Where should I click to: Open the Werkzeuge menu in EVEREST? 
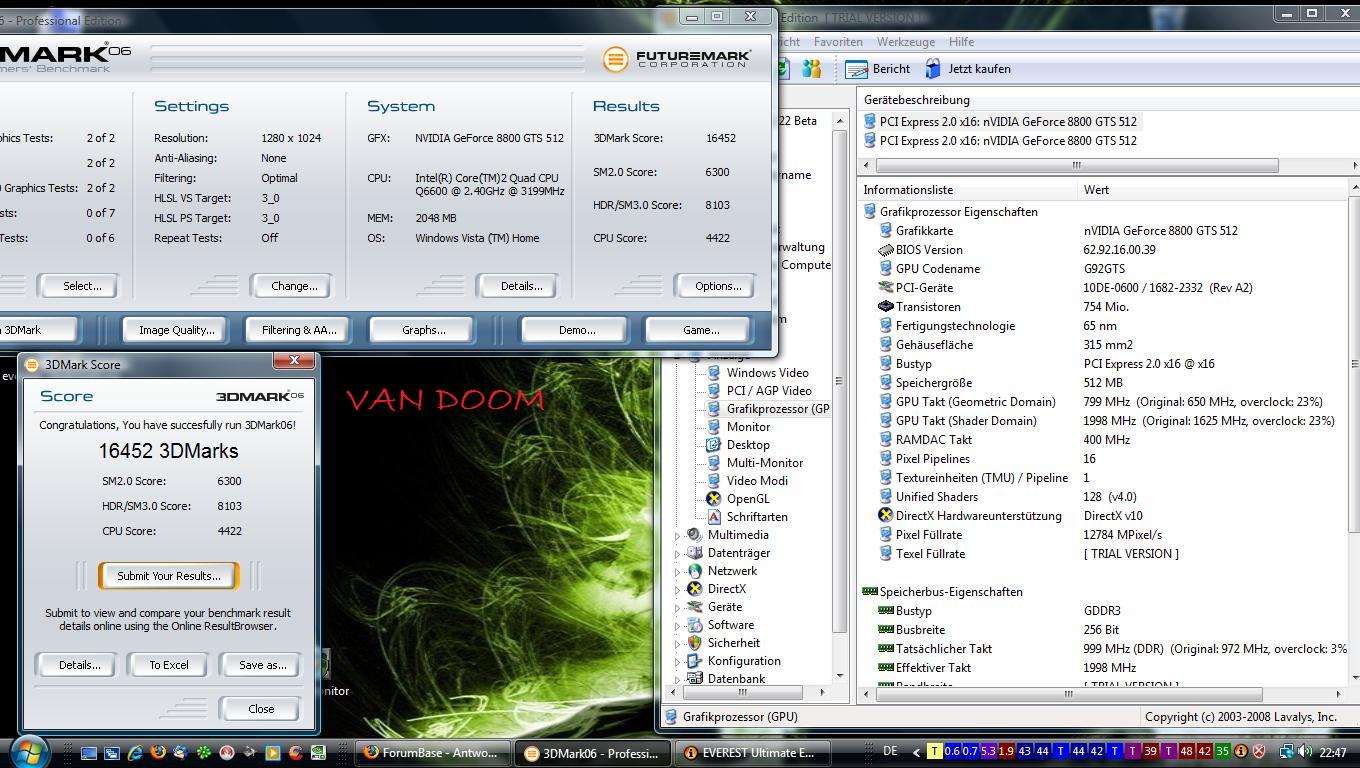[905, 42]
